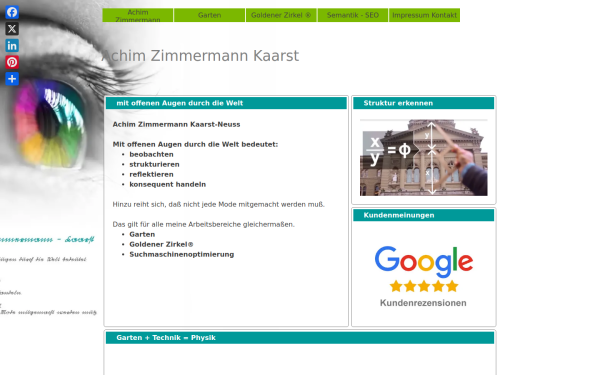Share the page on LinkedIn
This screenshot has height=375, width=600.
coord(12,46)
